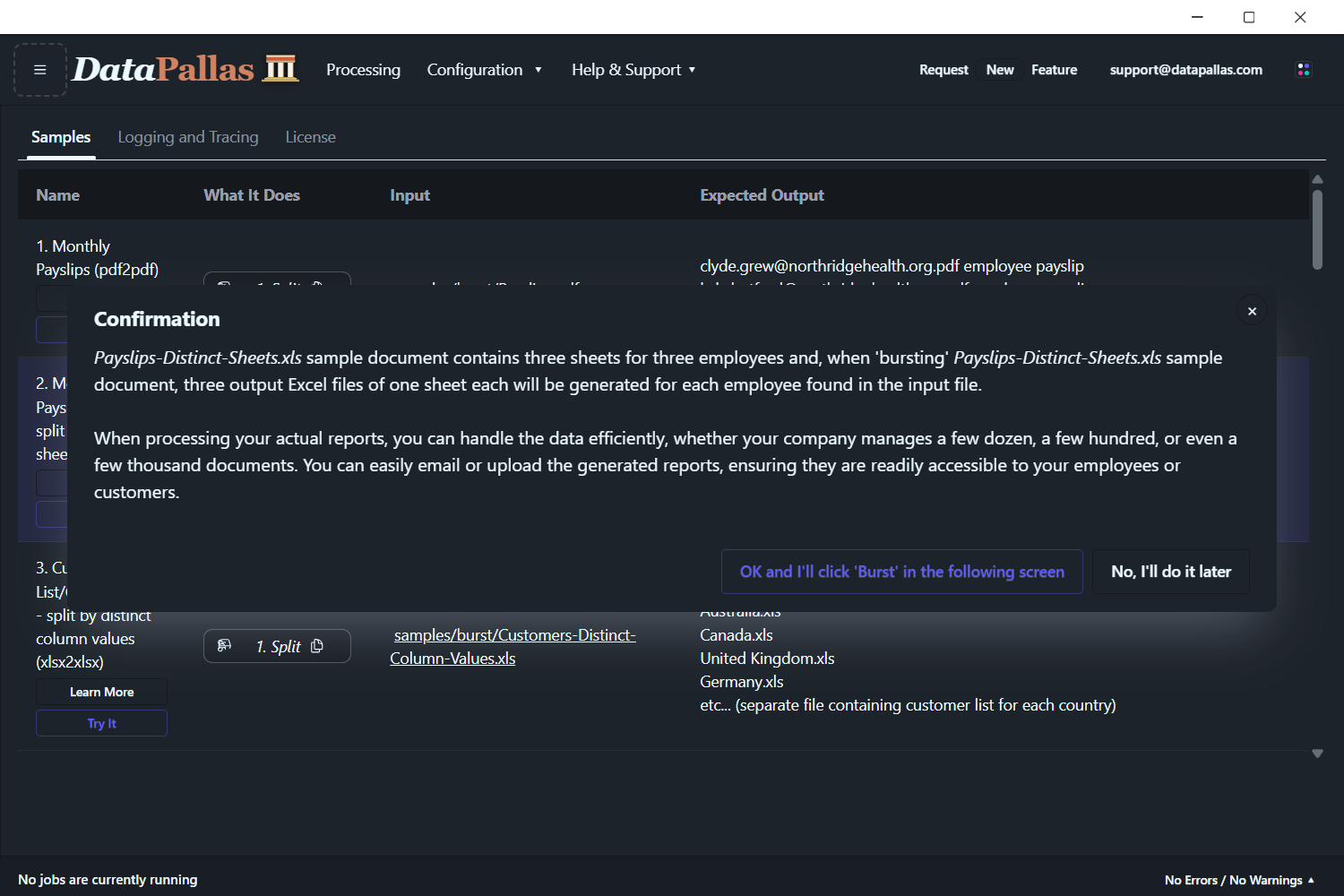Screen dimensions: 1344x896
Task: Click the Request New Feature link
Action: pyautogui.click(x=998, y=70)
